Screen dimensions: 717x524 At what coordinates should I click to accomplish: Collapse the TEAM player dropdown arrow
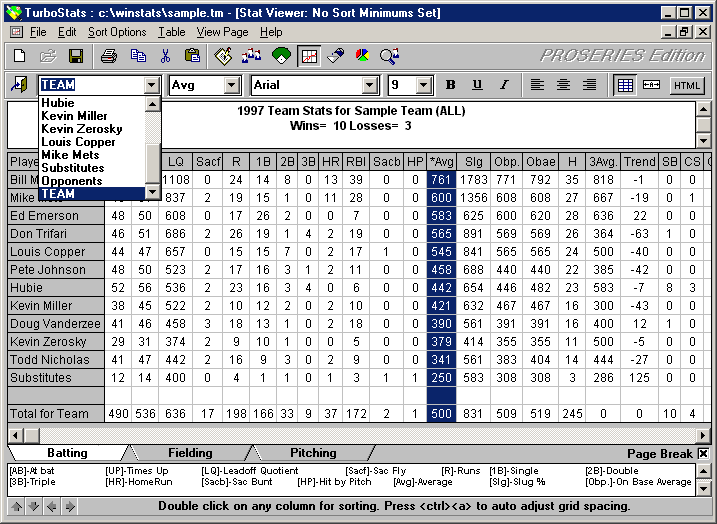(x=151, y=85)
